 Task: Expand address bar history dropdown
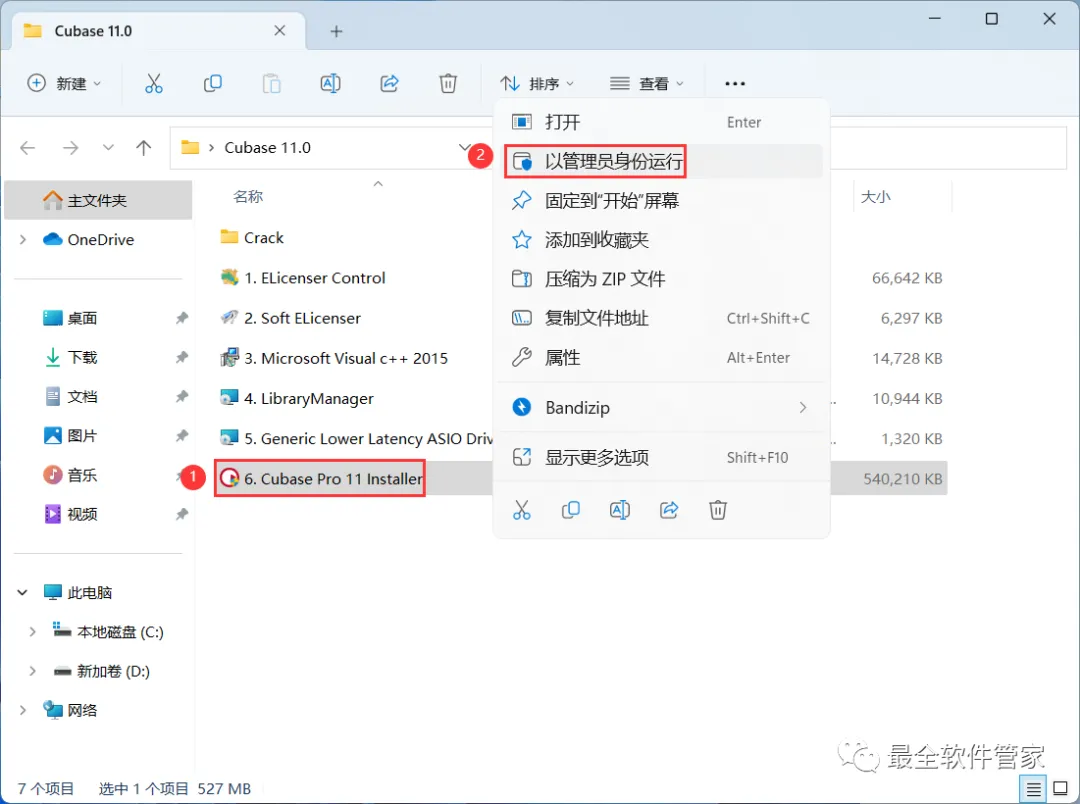tap(465, 147)
